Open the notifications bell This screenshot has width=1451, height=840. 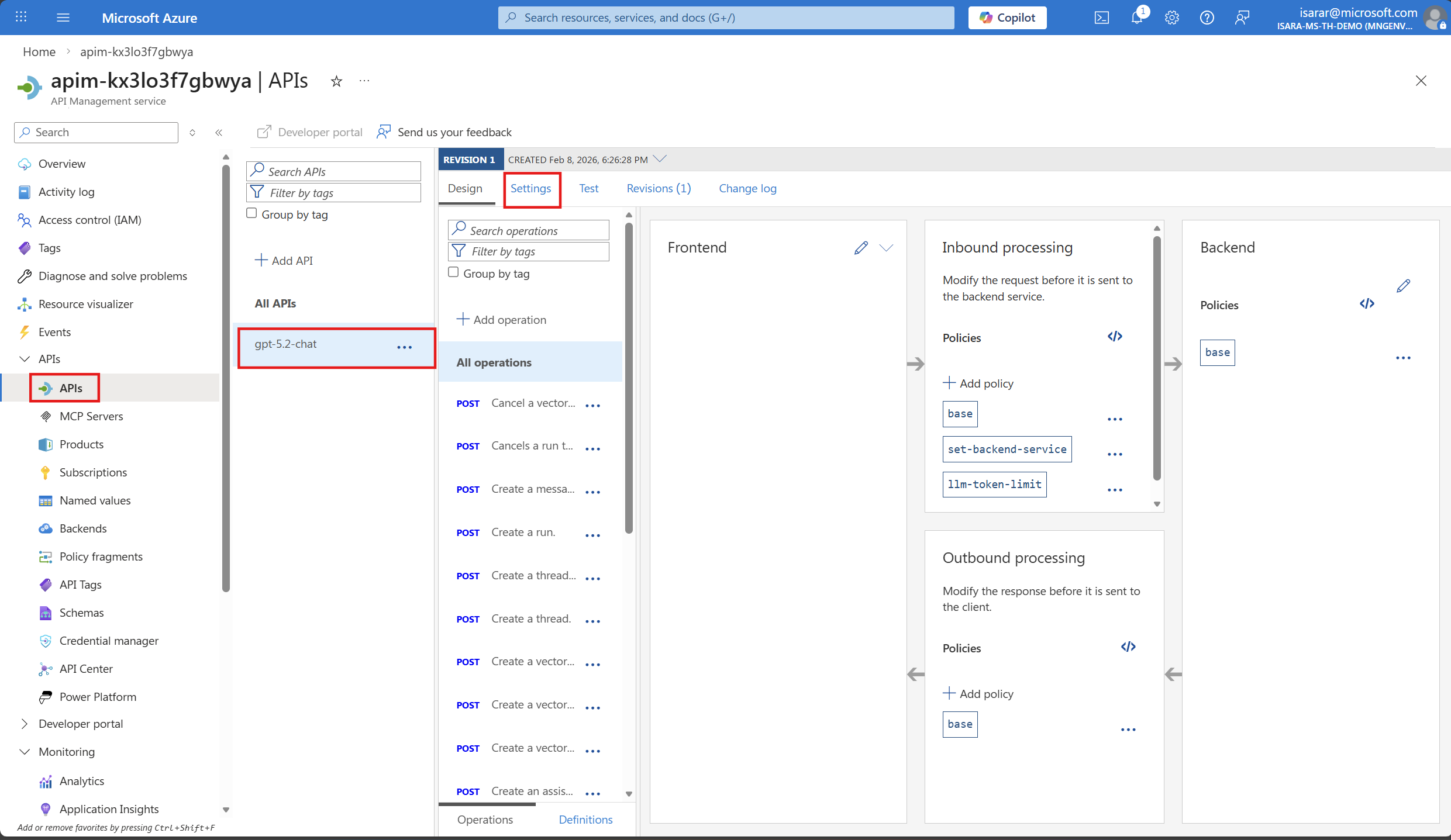pos(1136,18)
